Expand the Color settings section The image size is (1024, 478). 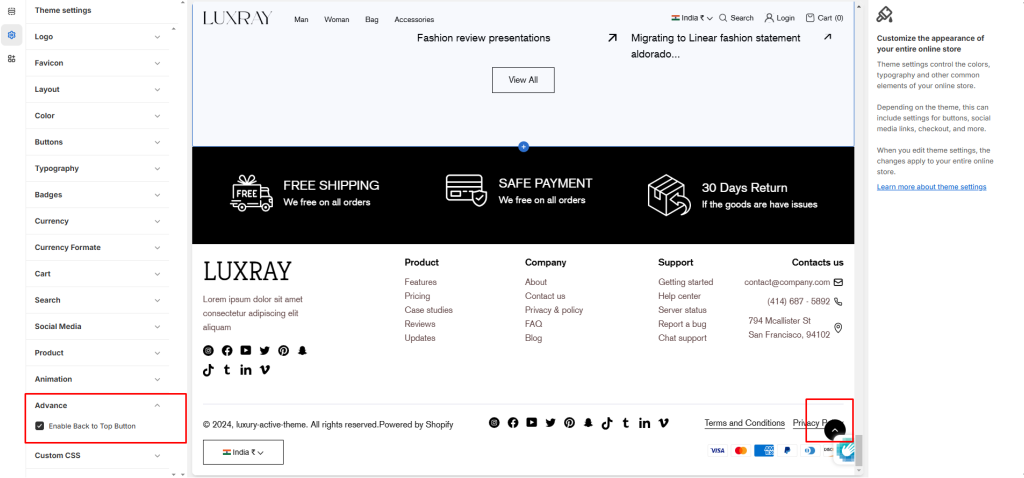tap(97, 116)
